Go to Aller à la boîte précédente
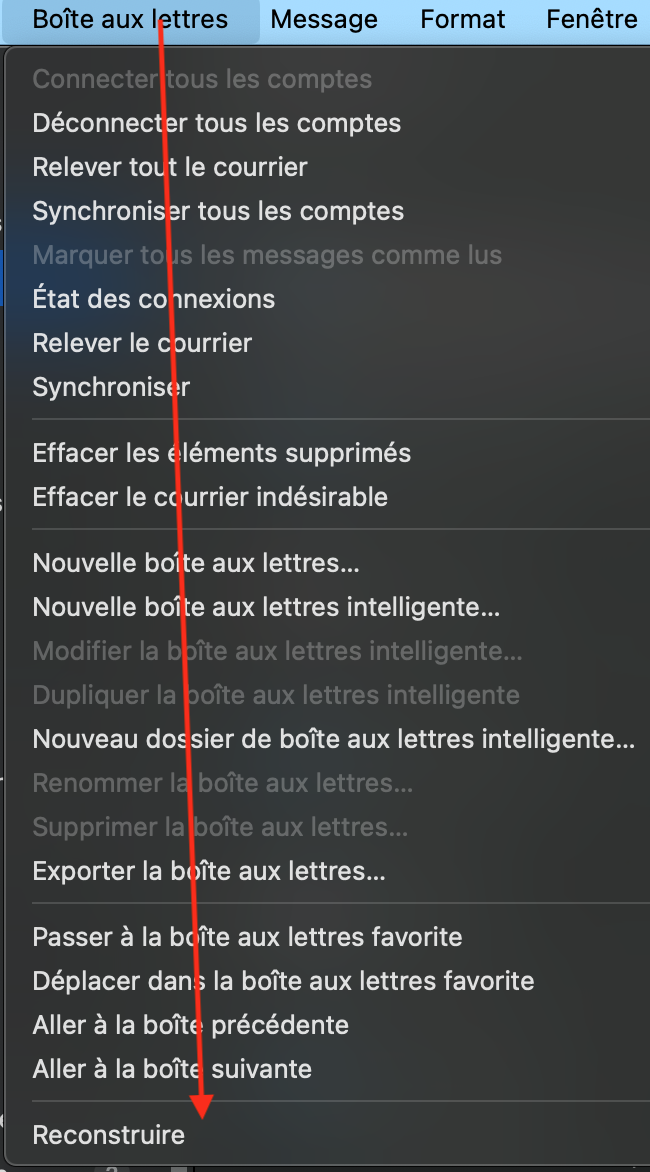Viewport: 650px width, 1172px height. [191, 1025]
